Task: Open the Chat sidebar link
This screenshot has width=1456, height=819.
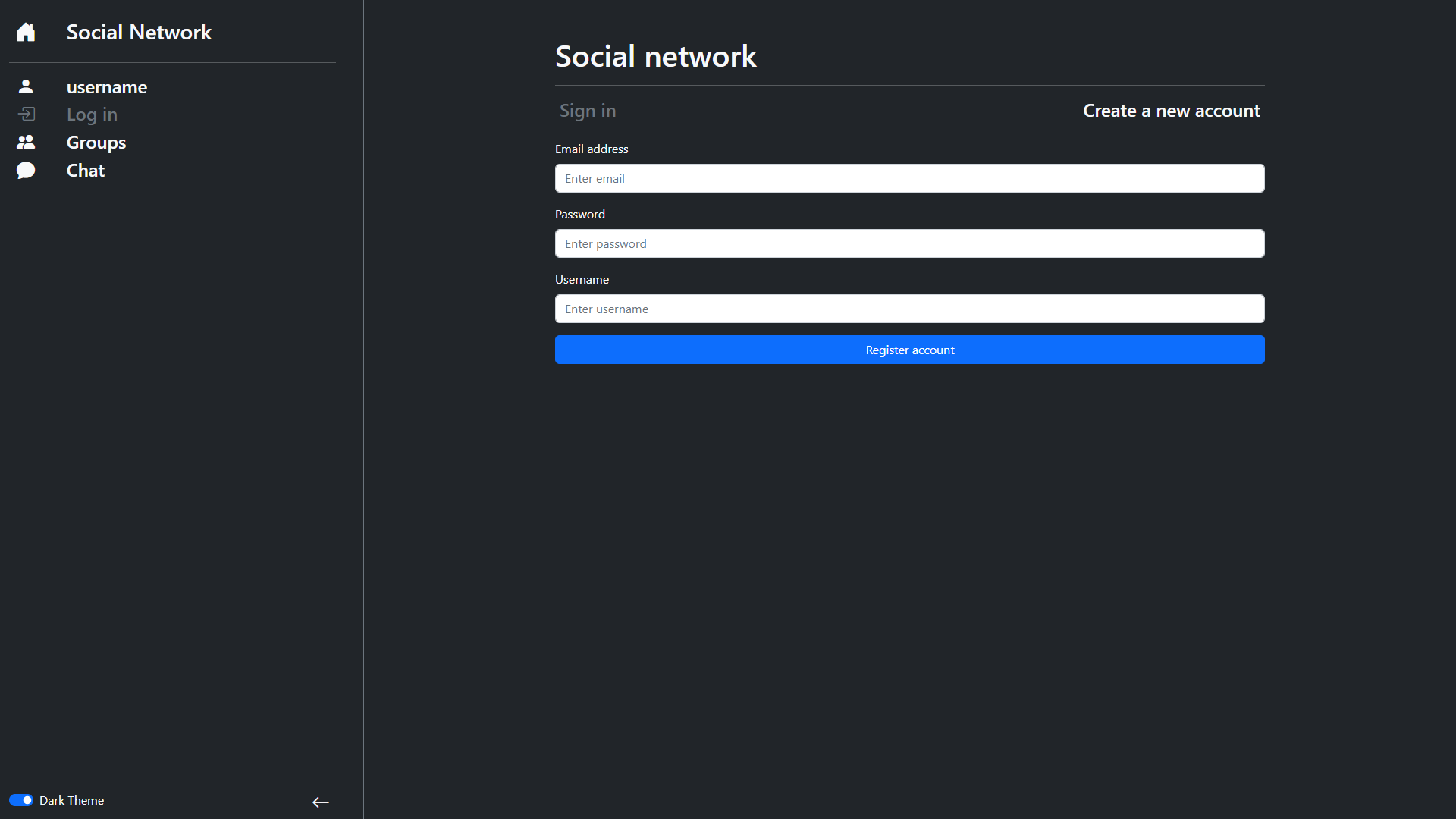Action: (x=86, y=171)
